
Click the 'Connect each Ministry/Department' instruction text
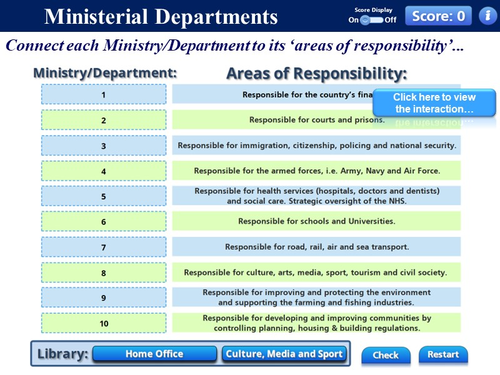click(x=234, y=46)
